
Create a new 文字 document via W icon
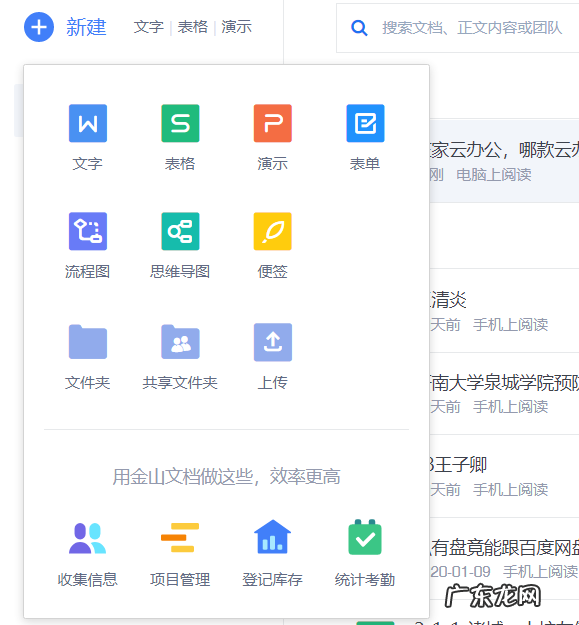(88, 123)
